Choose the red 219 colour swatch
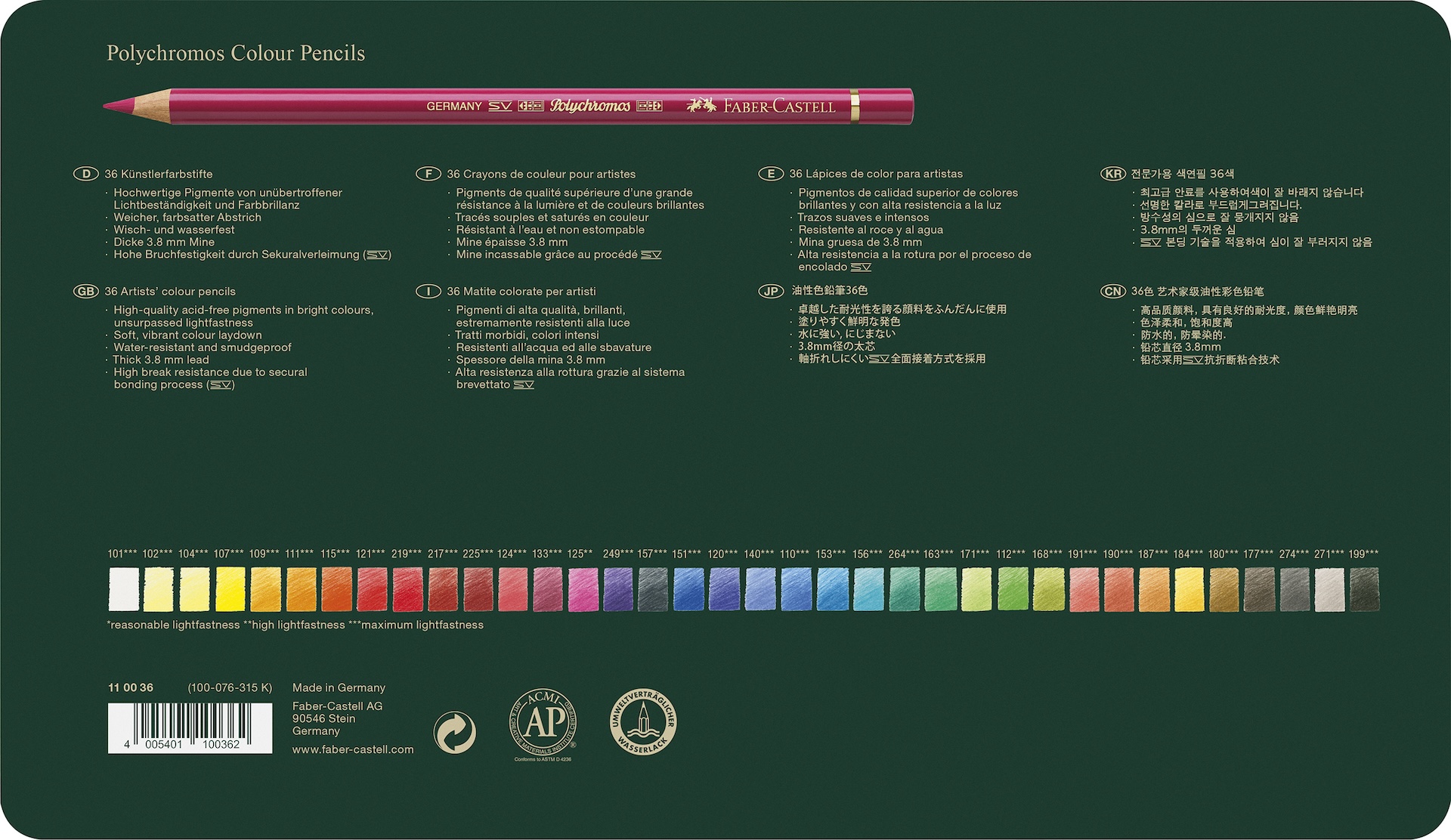 pyautogui.click(x=407, y=589)
